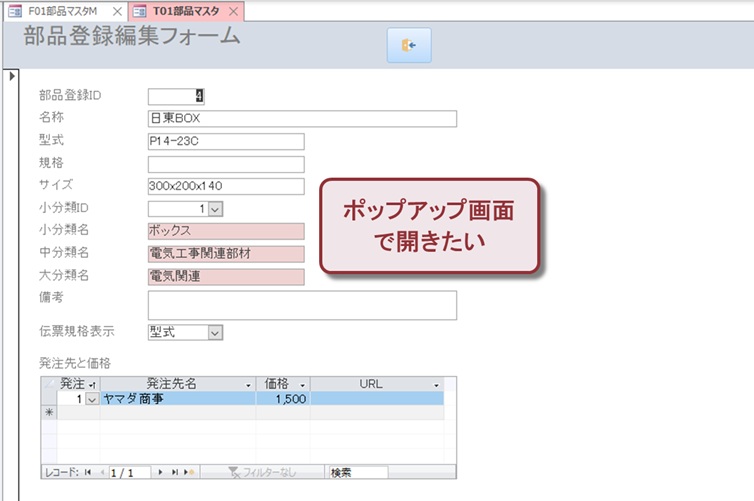Image resolution: width=754 pixels, height=501 pixels.
Task: Open the 発注 dropdown in the first subform row
Action: pos(91,399)
